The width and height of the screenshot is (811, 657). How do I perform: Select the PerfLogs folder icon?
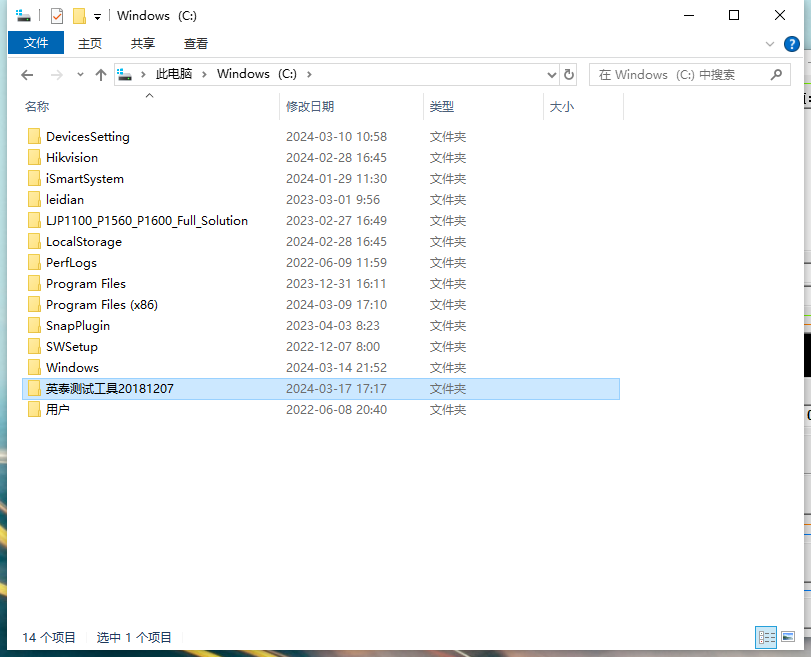(34, 262)
